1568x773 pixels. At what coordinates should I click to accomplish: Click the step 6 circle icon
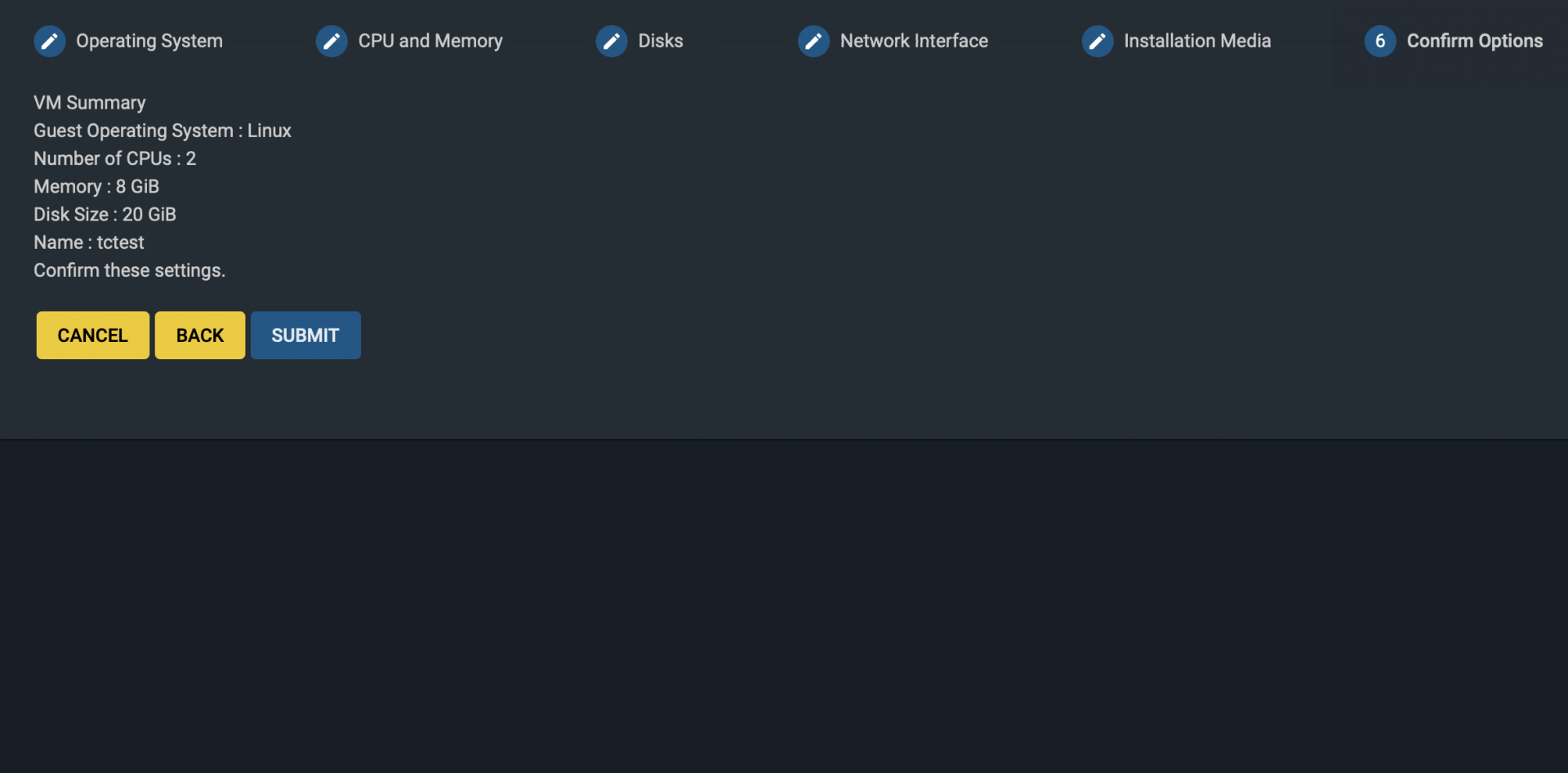tap(1380, 41)
